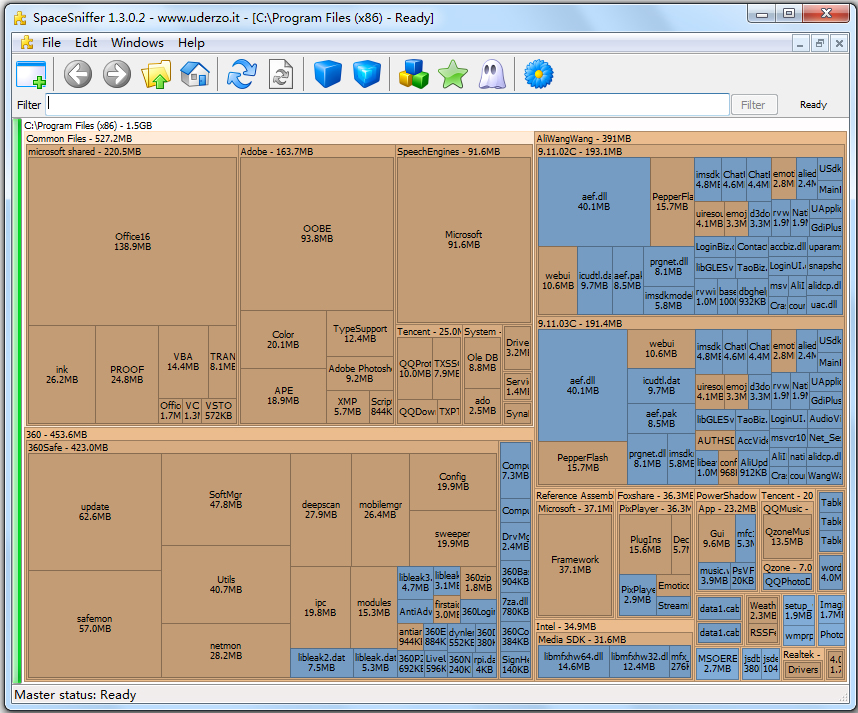Click the blue flower icon
This screenshot has height=713, width=858.
pos(539,74)
